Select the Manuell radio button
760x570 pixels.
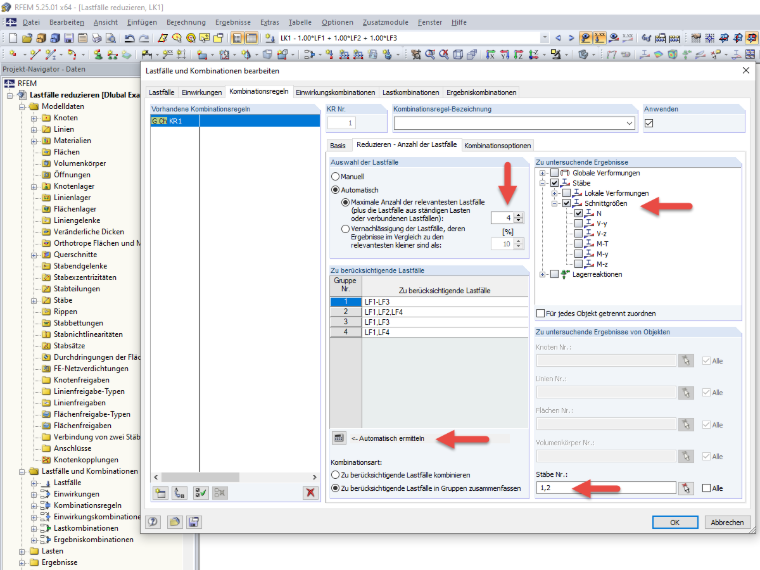335,176
